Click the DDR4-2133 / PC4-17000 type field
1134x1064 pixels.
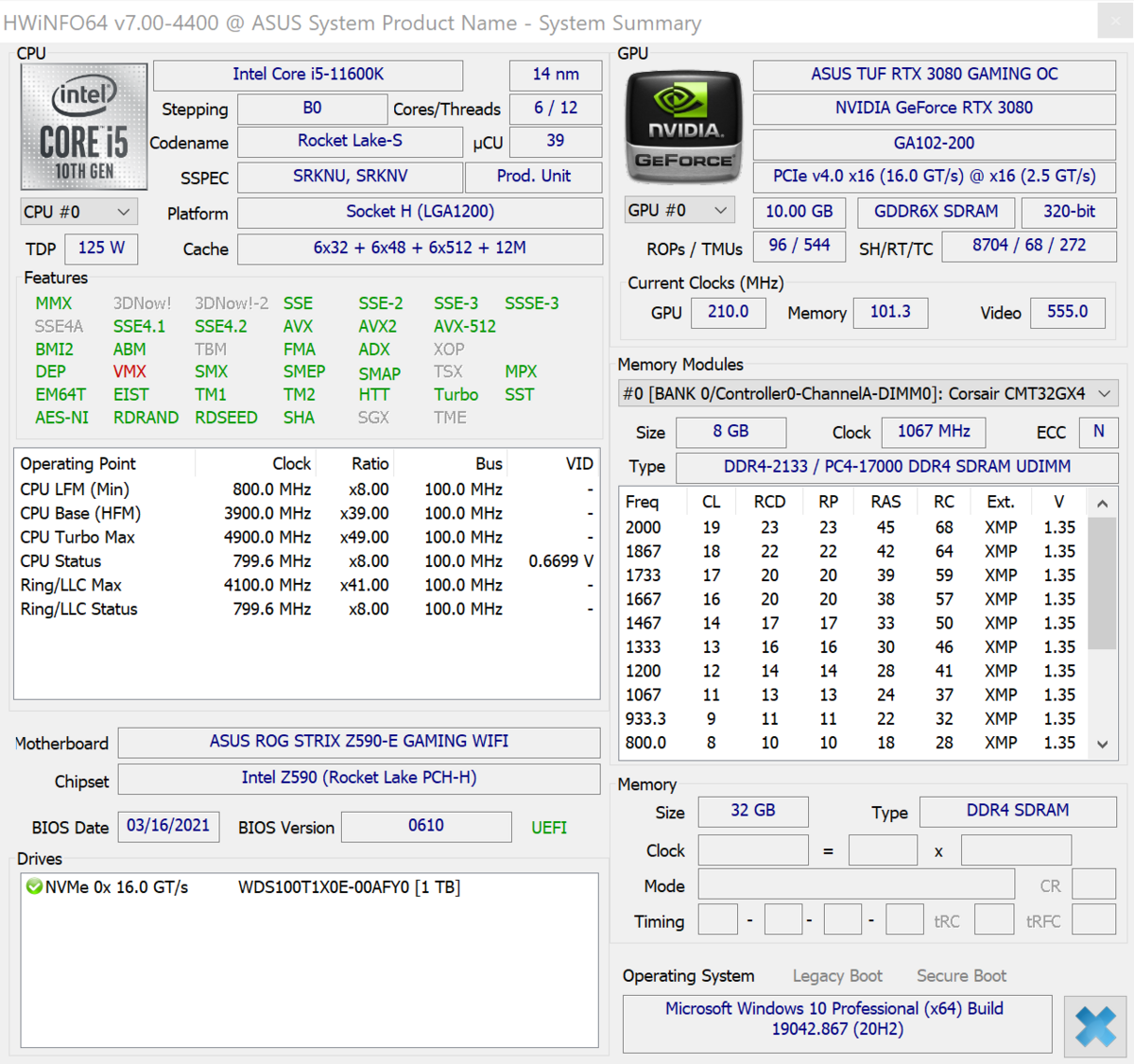point(897,467)
